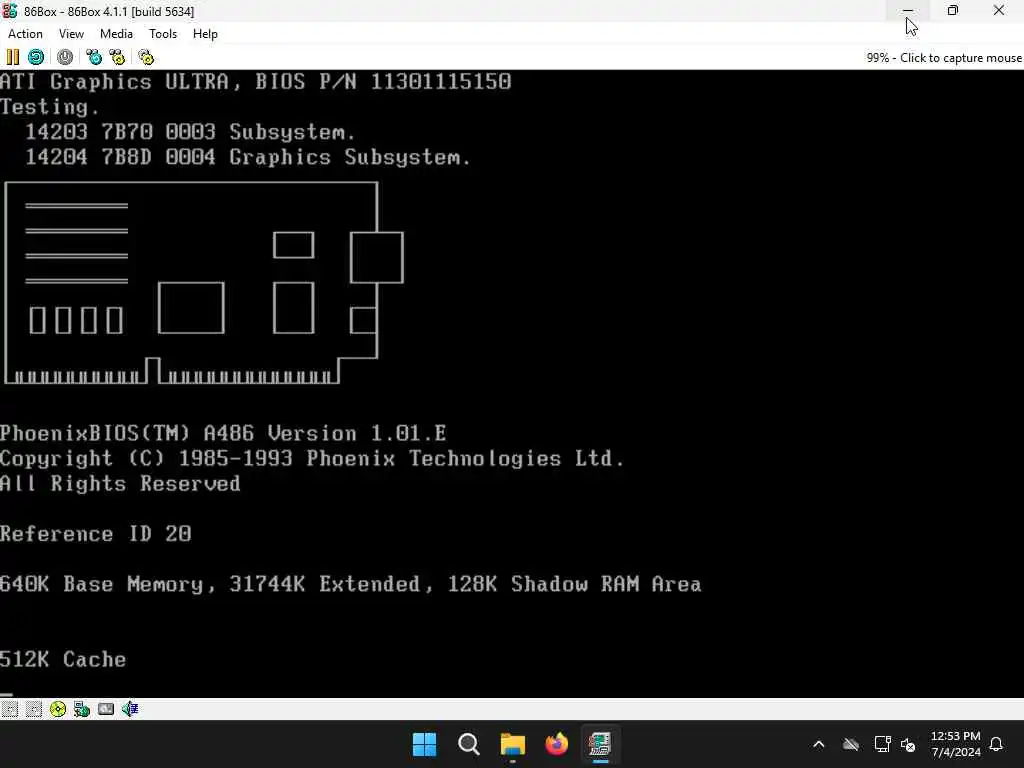Image resolution: width=1024 pixels, height=768 pixels.
Task: Open the clock showing 12:53 PM
Action: coord(955,744)
